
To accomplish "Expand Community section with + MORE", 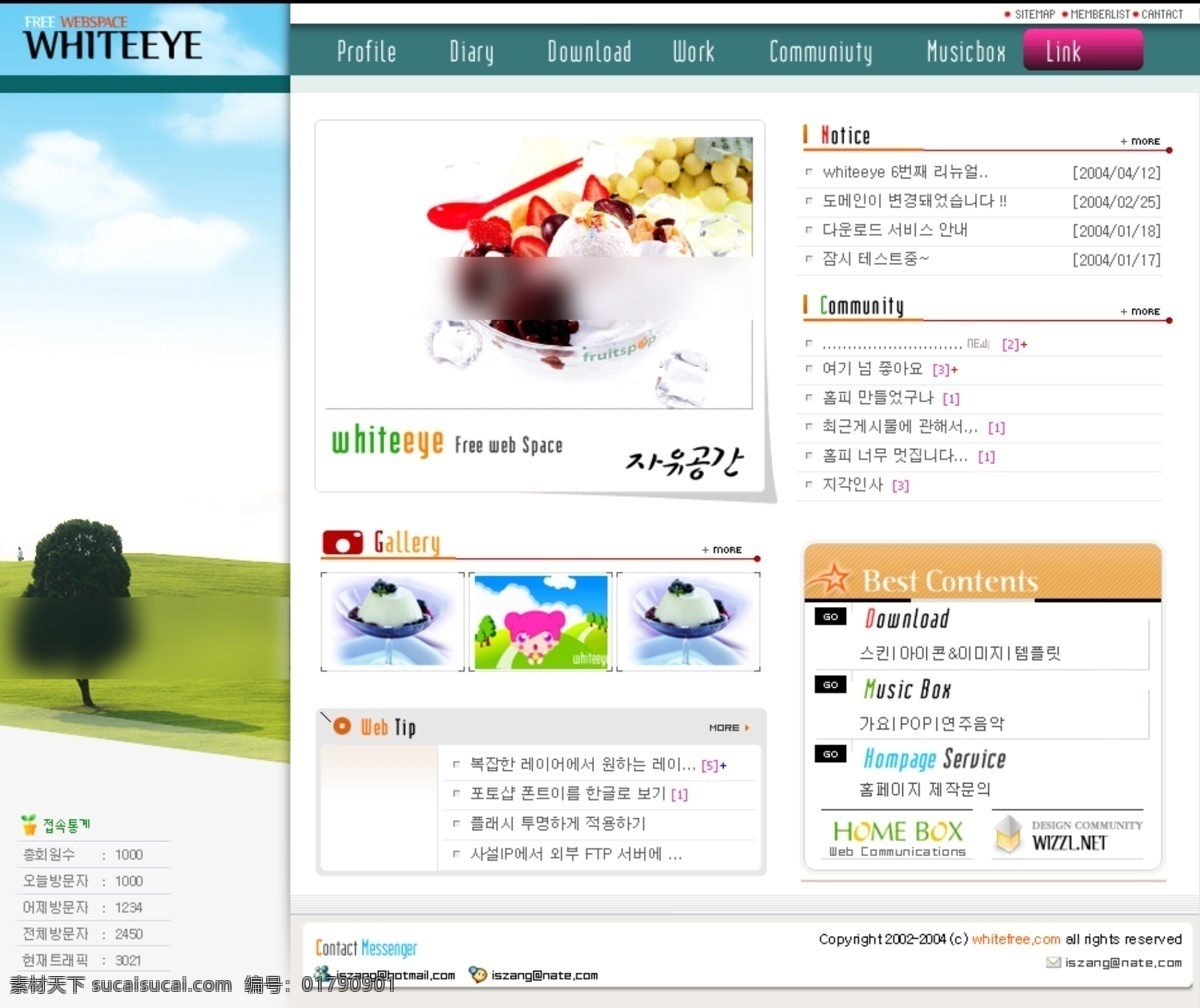I will [x=1140, y=311].
